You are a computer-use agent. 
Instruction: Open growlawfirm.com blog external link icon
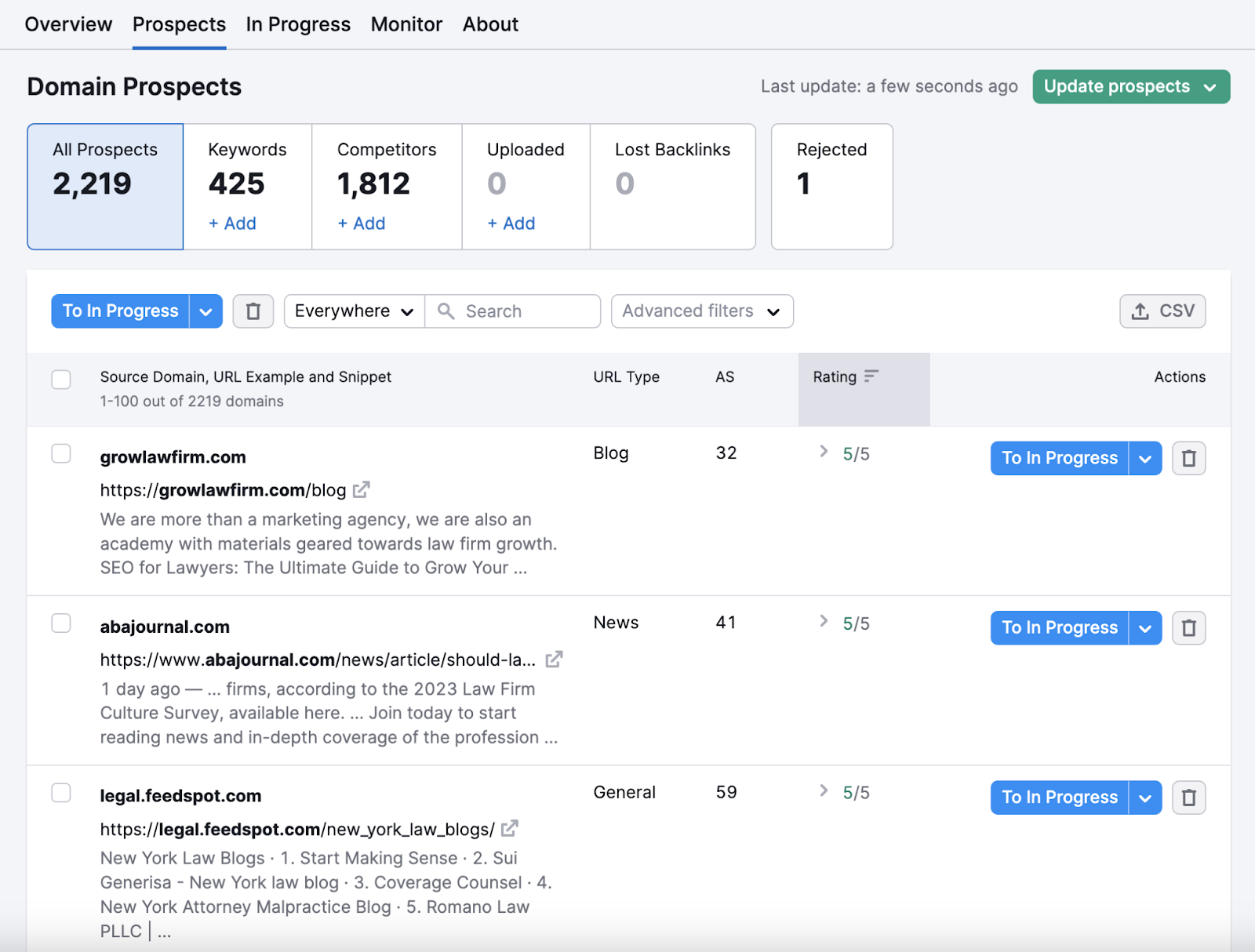tap(361, 490)
